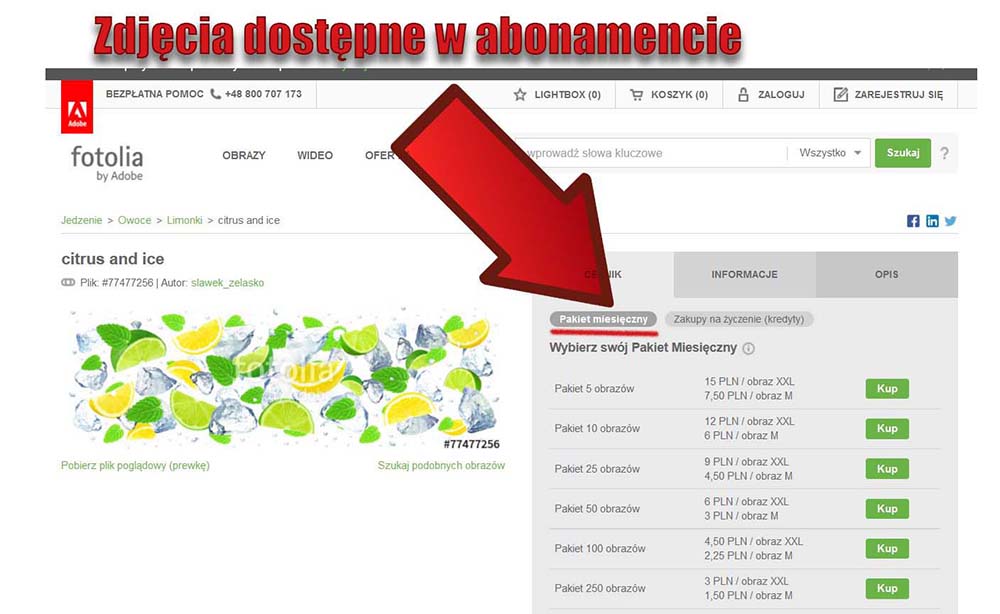Screen dimensions: 1000x614
Task: Open the OBRAZY menu
Action: [x=244, y=155]
